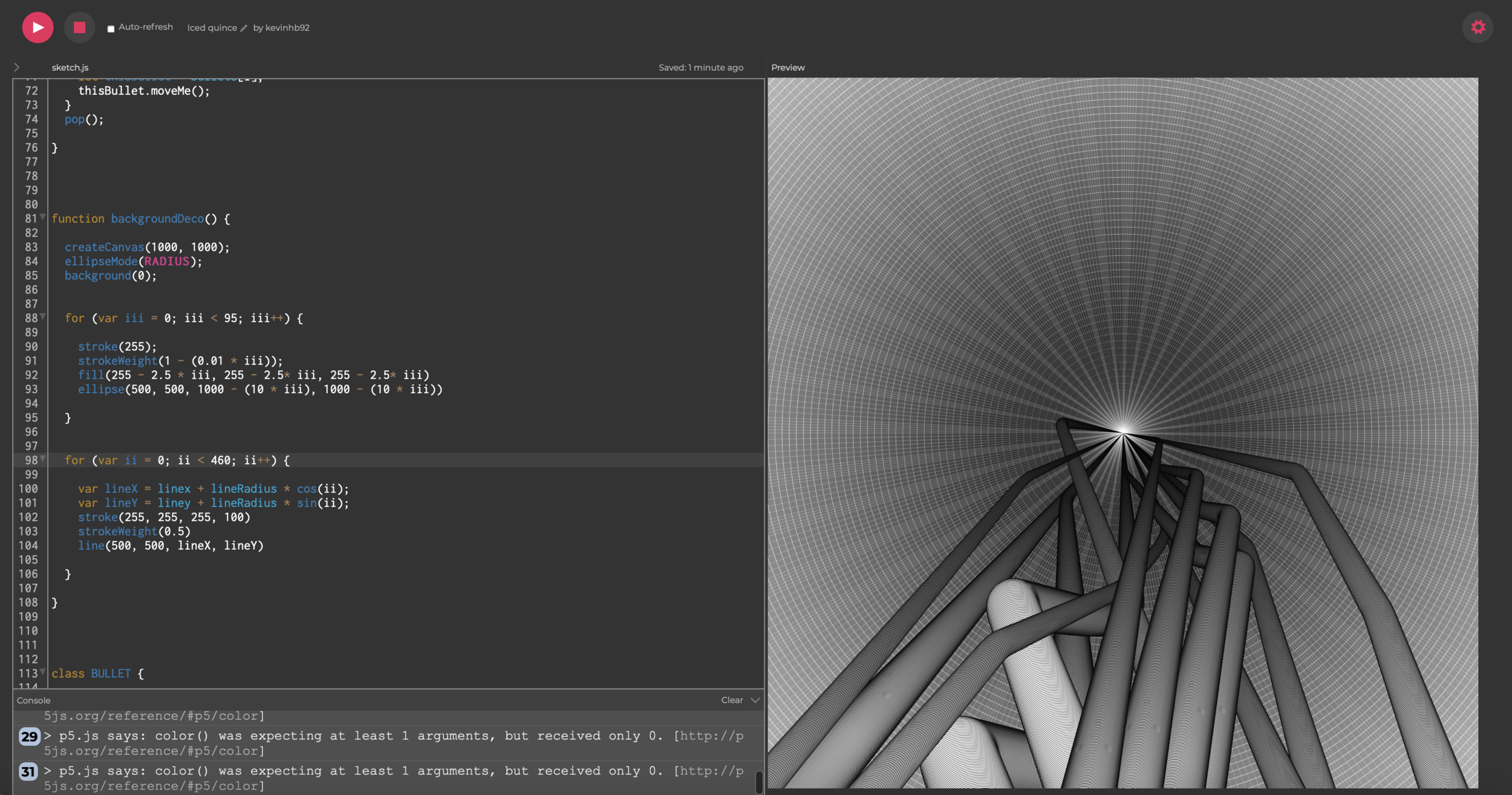
Task: Click the Console panel label to focus
Action: click(32, 700)
